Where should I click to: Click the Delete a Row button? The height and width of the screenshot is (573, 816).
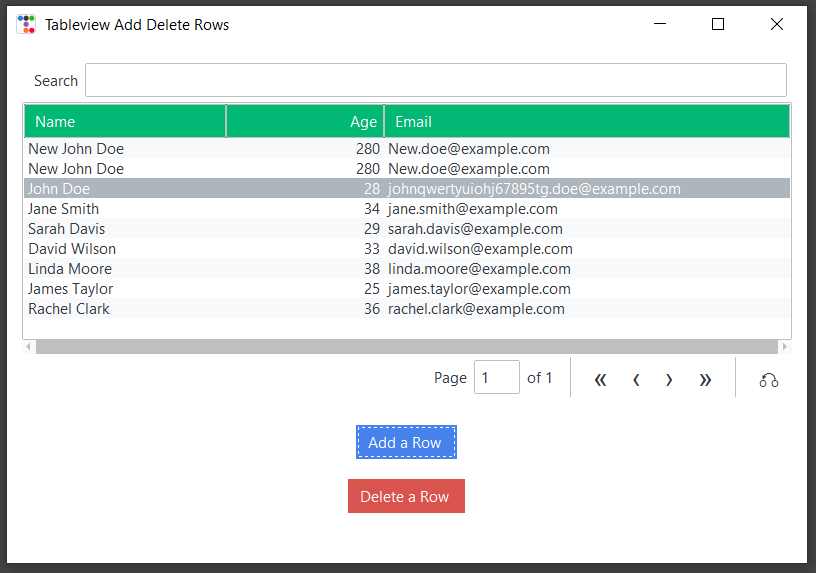coord(406,496)
